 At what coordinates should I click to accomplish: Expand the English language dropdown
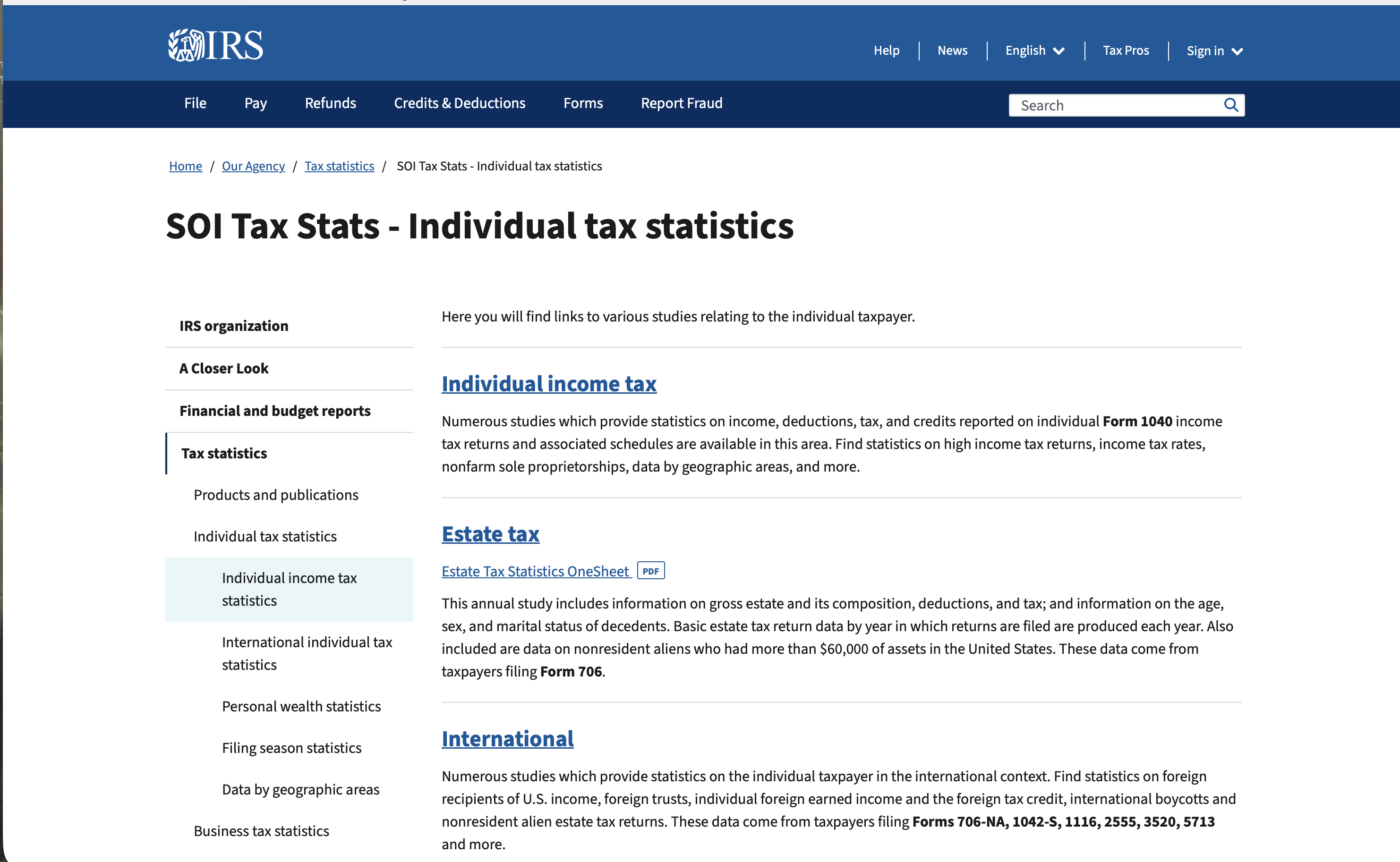(1034, 51)
